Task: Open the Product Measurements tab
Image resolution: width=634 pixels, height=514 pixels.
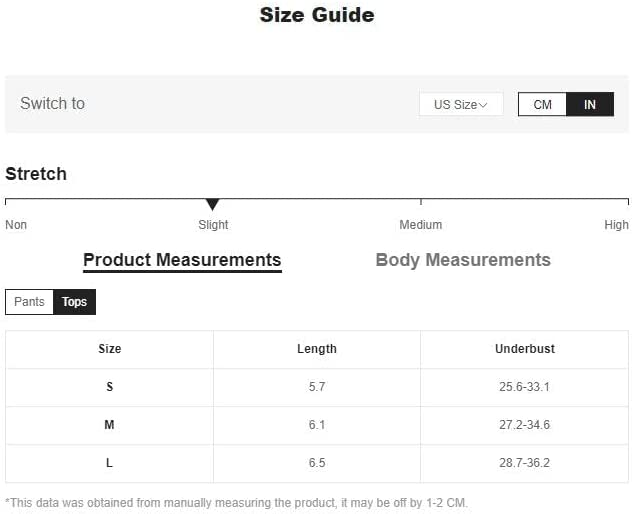Action: click(x=182, y=260)
